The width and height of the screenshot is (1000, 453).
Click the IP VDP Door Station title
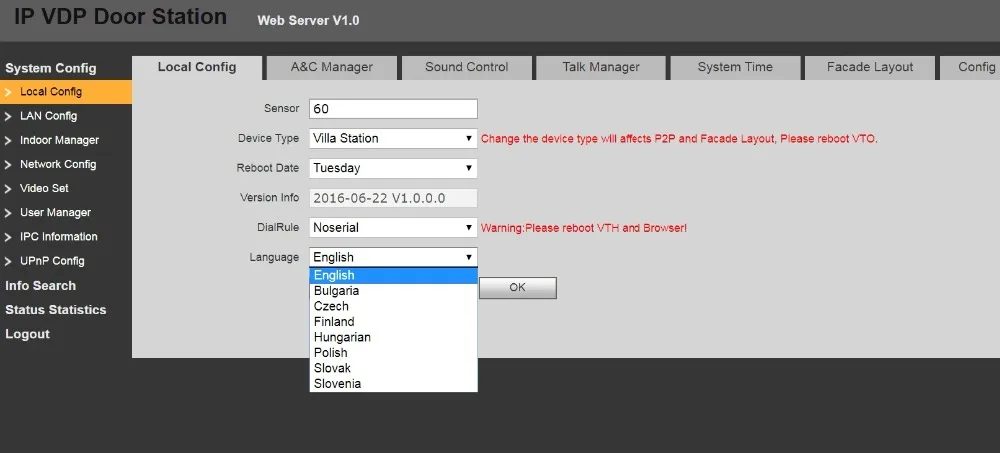tap(121, 17)
